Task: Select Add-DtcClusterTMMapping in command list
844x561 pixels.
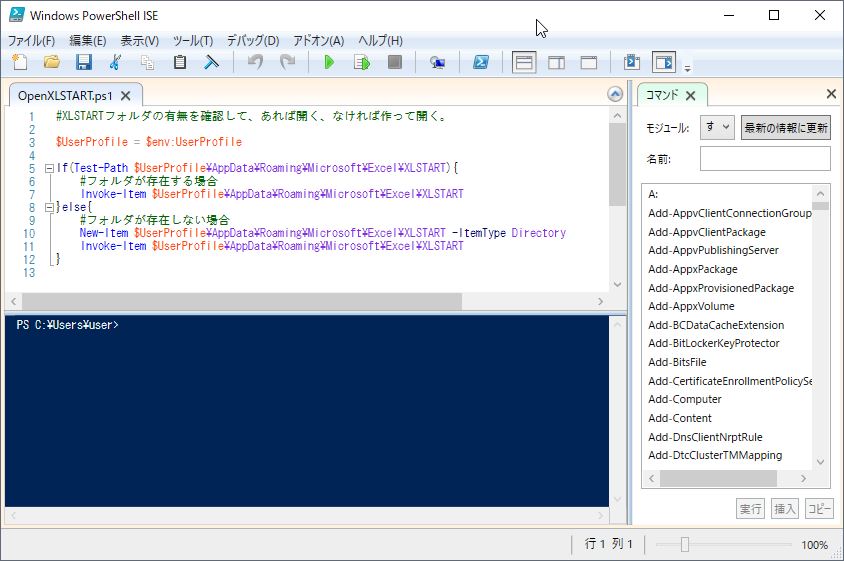Action: [x=715, y=455]
